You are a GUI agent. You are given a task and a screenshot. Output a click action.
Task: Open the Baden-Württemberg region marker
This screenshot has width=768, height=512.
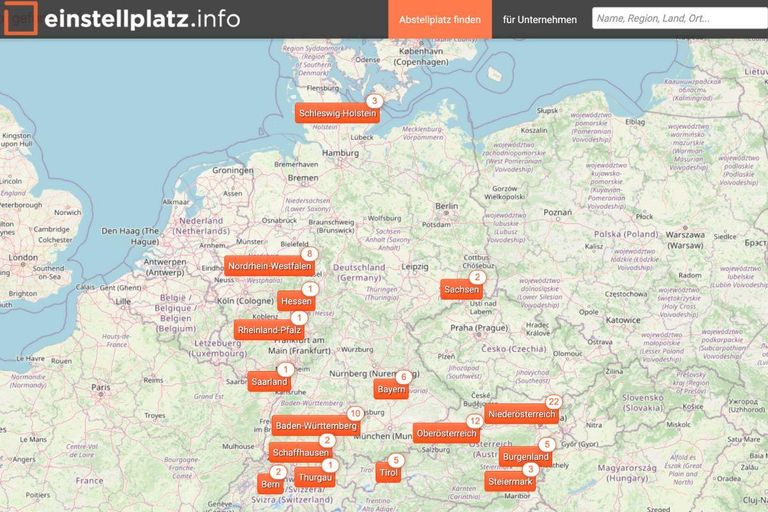(315, 426)
